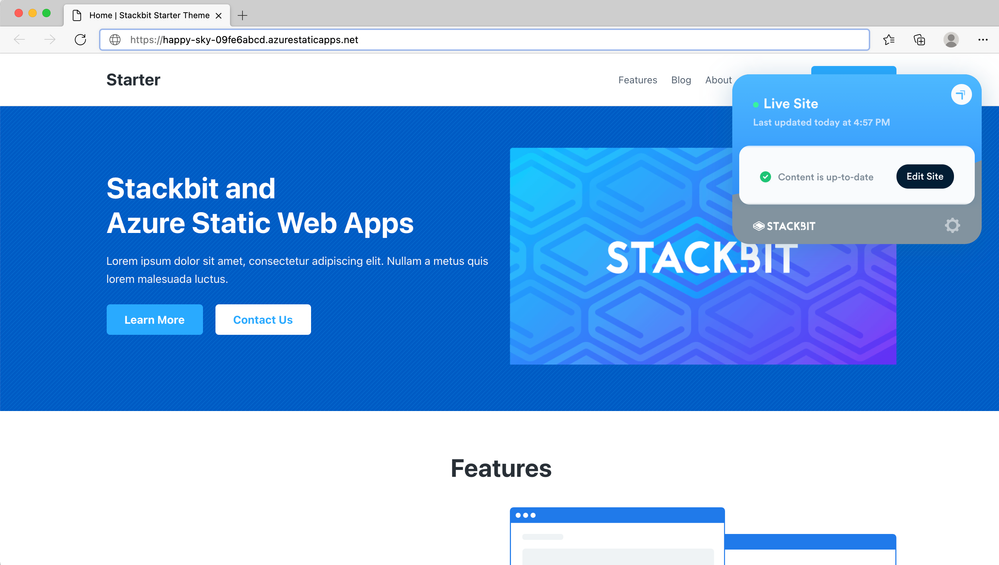The width and height of the screenshot is (999, 565).
Task: Open a new browser tab with plus
Action: click(x=242, y=15)
